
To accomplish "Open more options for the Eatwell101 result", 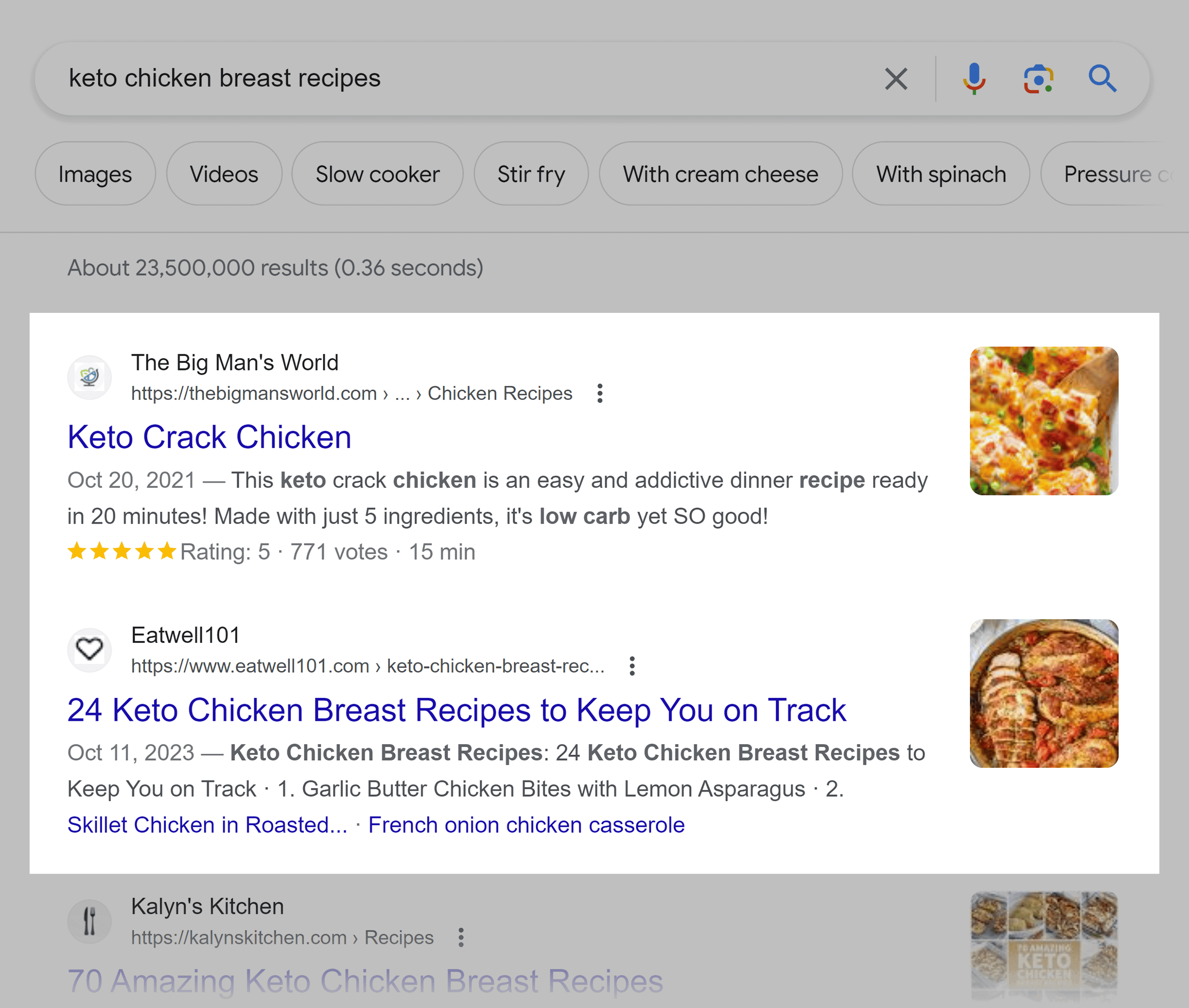I will pyautogui.click(x=632, y=666).
